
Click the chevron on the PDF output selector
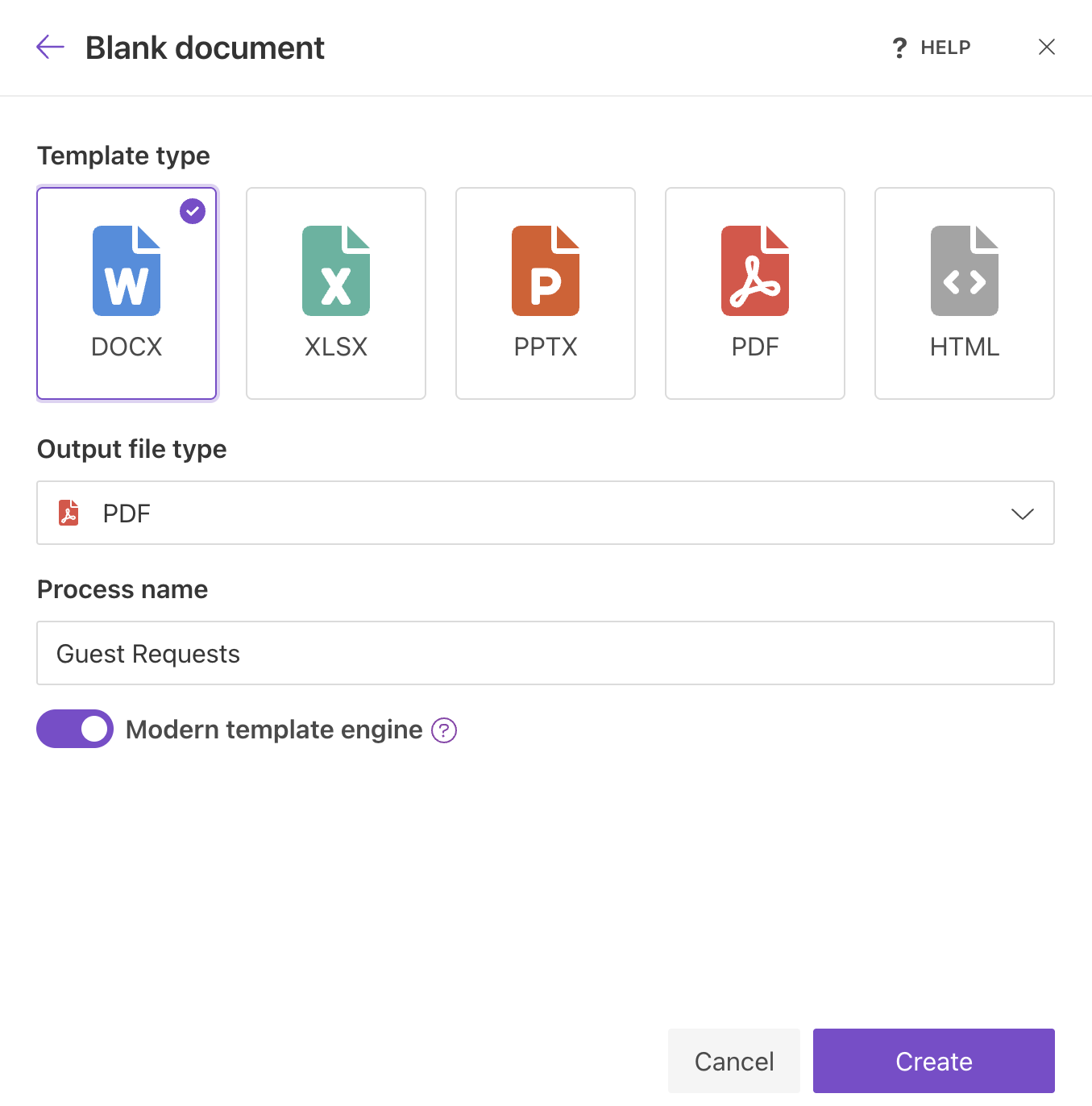pyautogui.click(x=1023, y=513)
